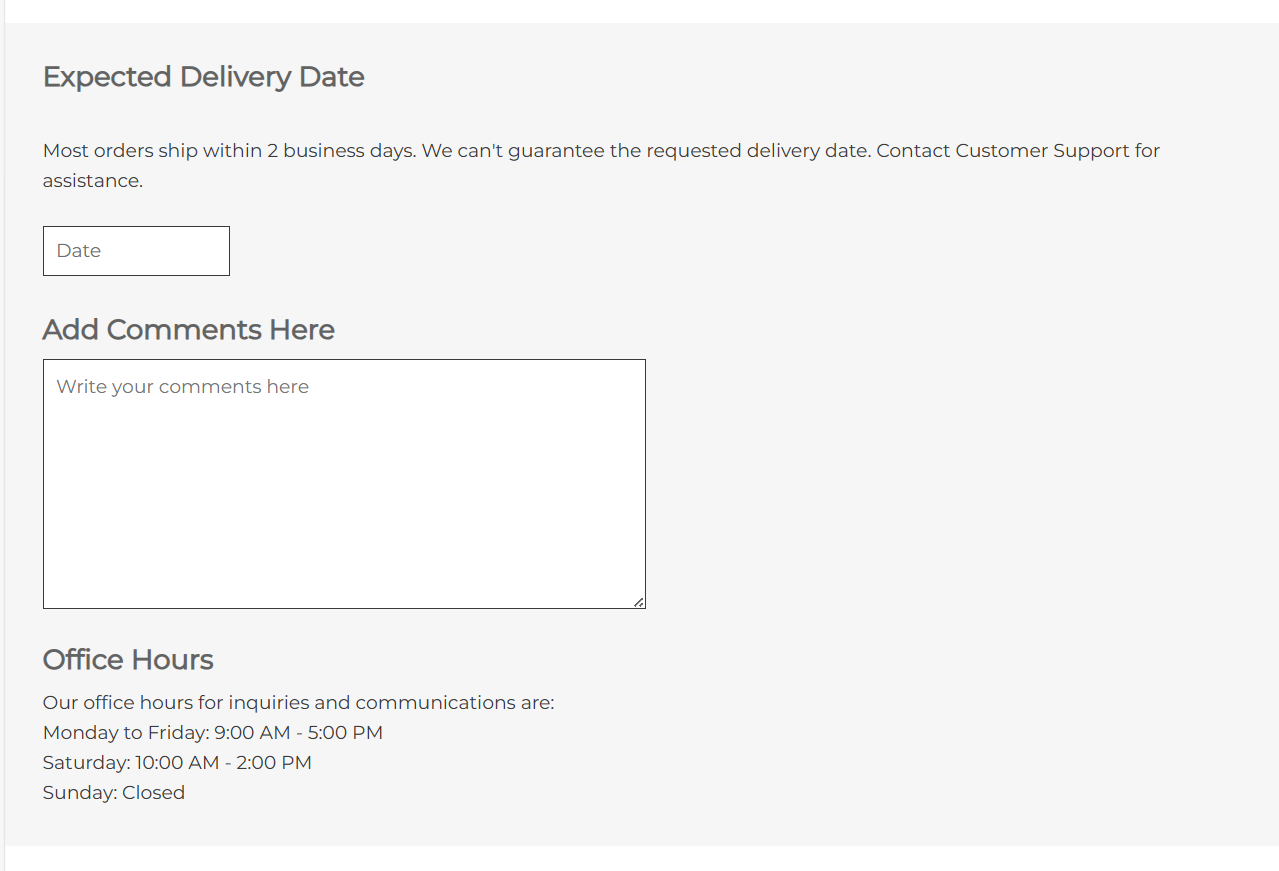This screenshot has height=871, width=1279.
Task: Click the 'Saturday' label
Action: click(x=85, y=763)
